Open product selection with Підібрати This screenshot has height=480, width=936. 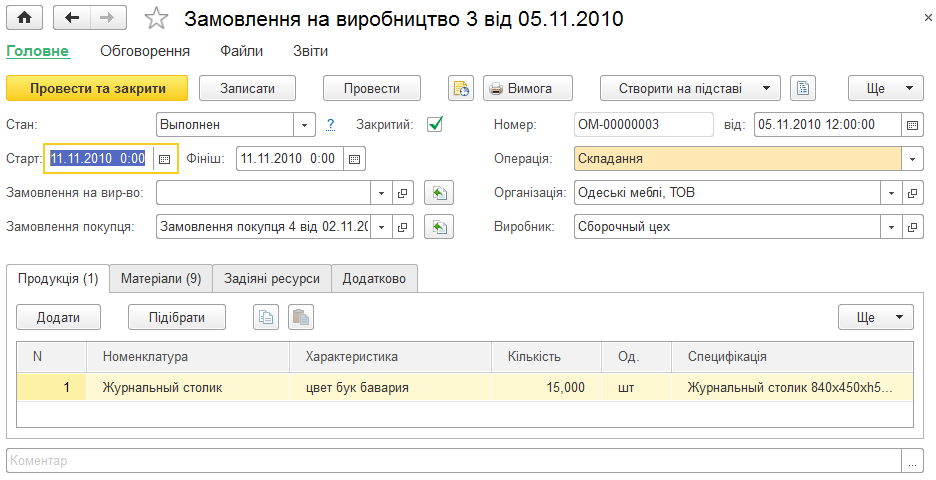click(x=177, y=317)
